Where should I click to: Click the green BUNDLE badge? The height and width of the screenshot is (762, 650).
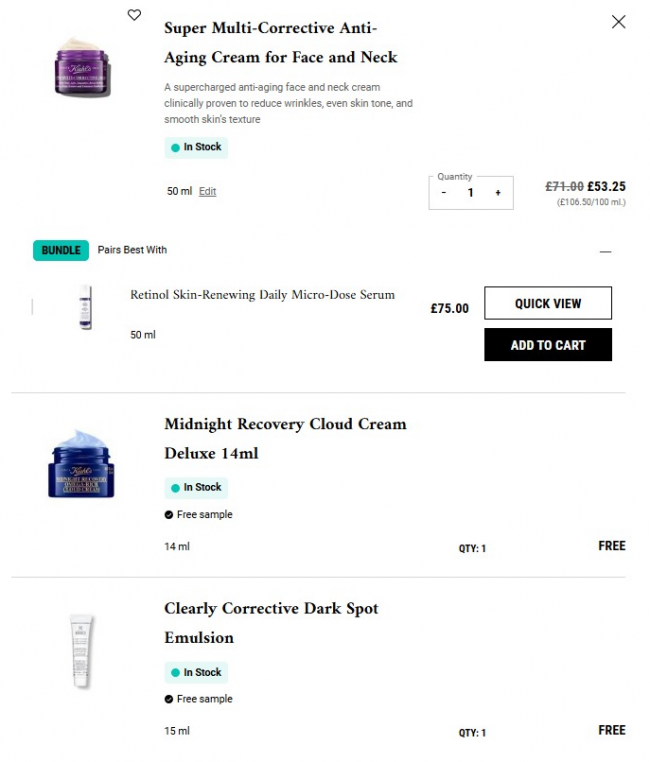click(60, 250)
